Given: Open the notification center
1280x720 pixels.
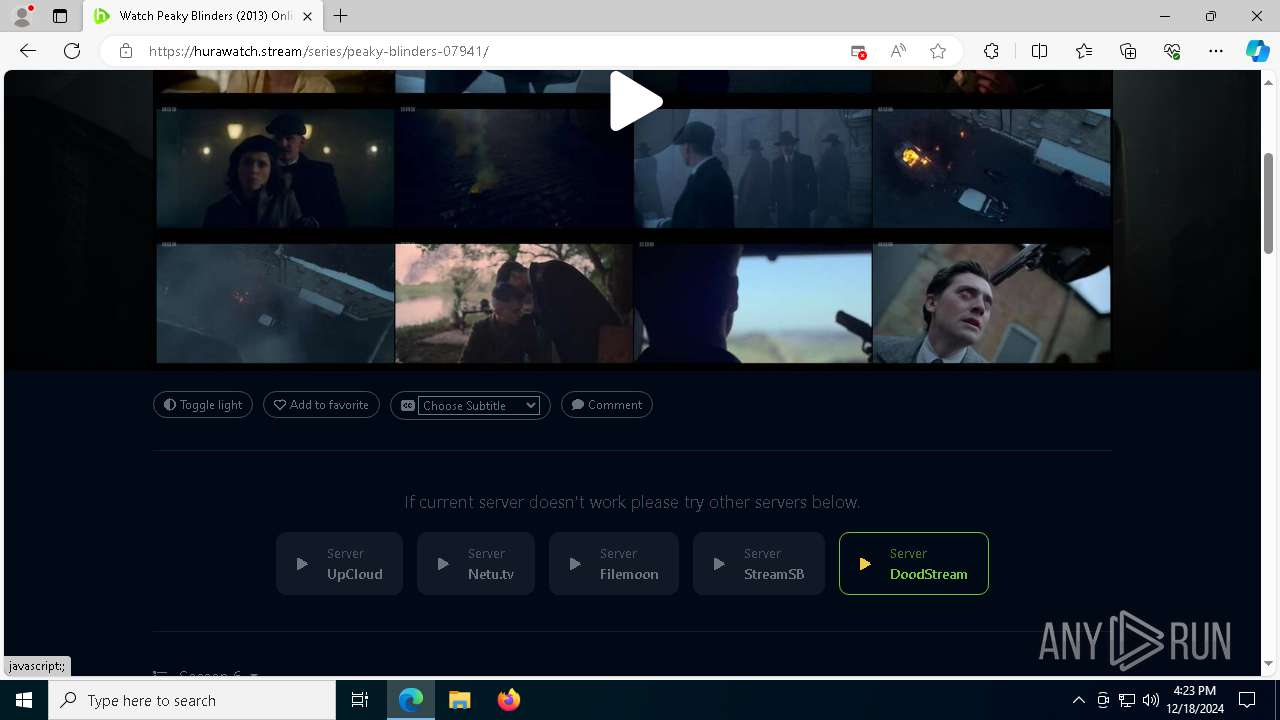Looking at the screenshot, I should (1247, 700).
